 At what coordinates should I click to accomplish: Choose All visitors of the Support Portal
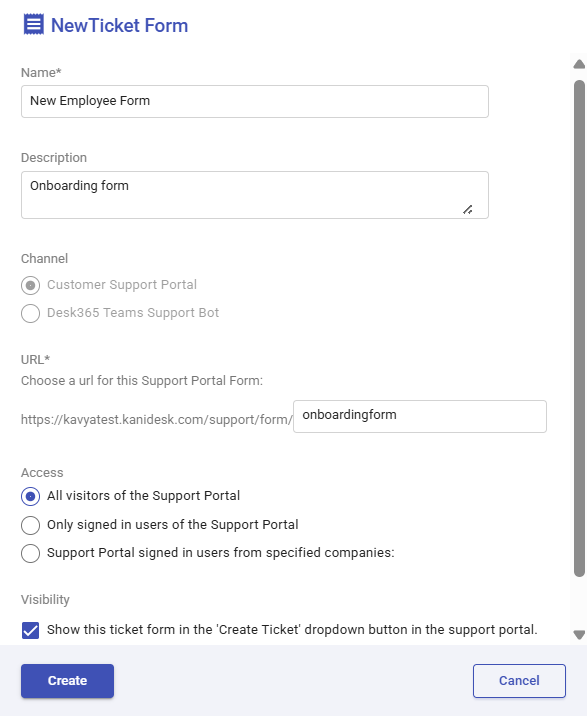(x=31, y=496)
